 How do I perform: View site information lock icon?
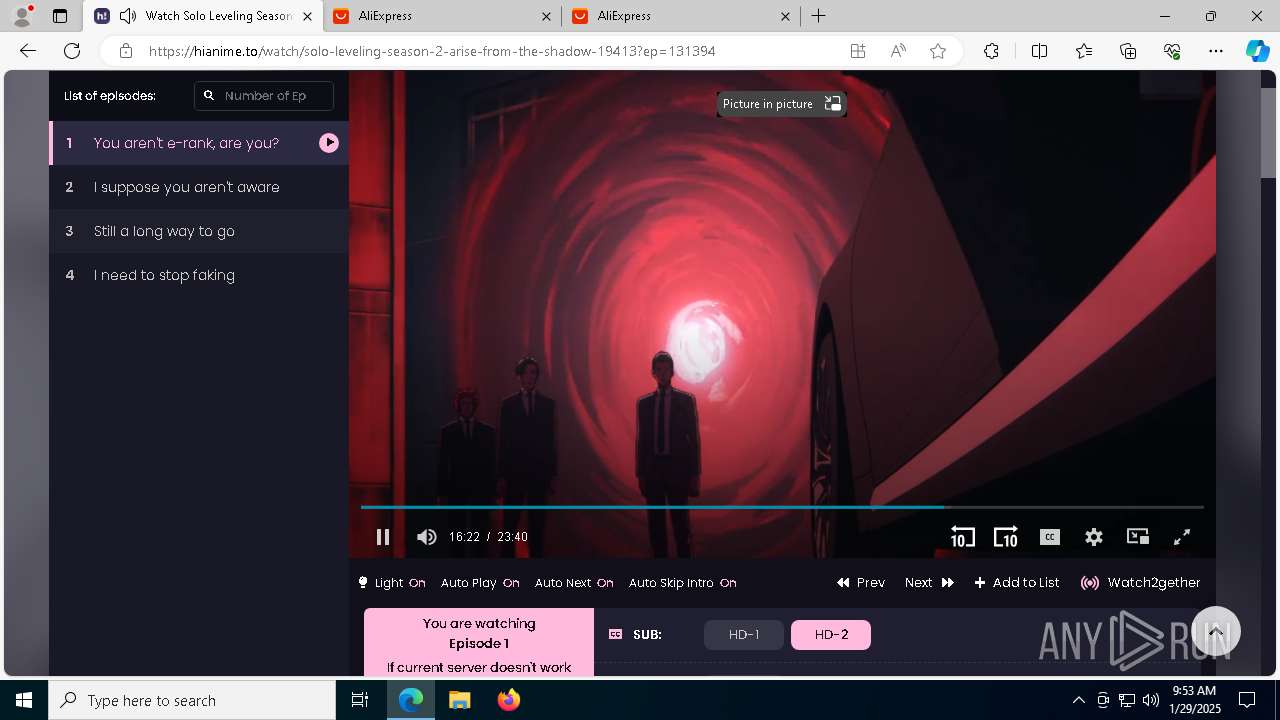(x=125, y=51)
